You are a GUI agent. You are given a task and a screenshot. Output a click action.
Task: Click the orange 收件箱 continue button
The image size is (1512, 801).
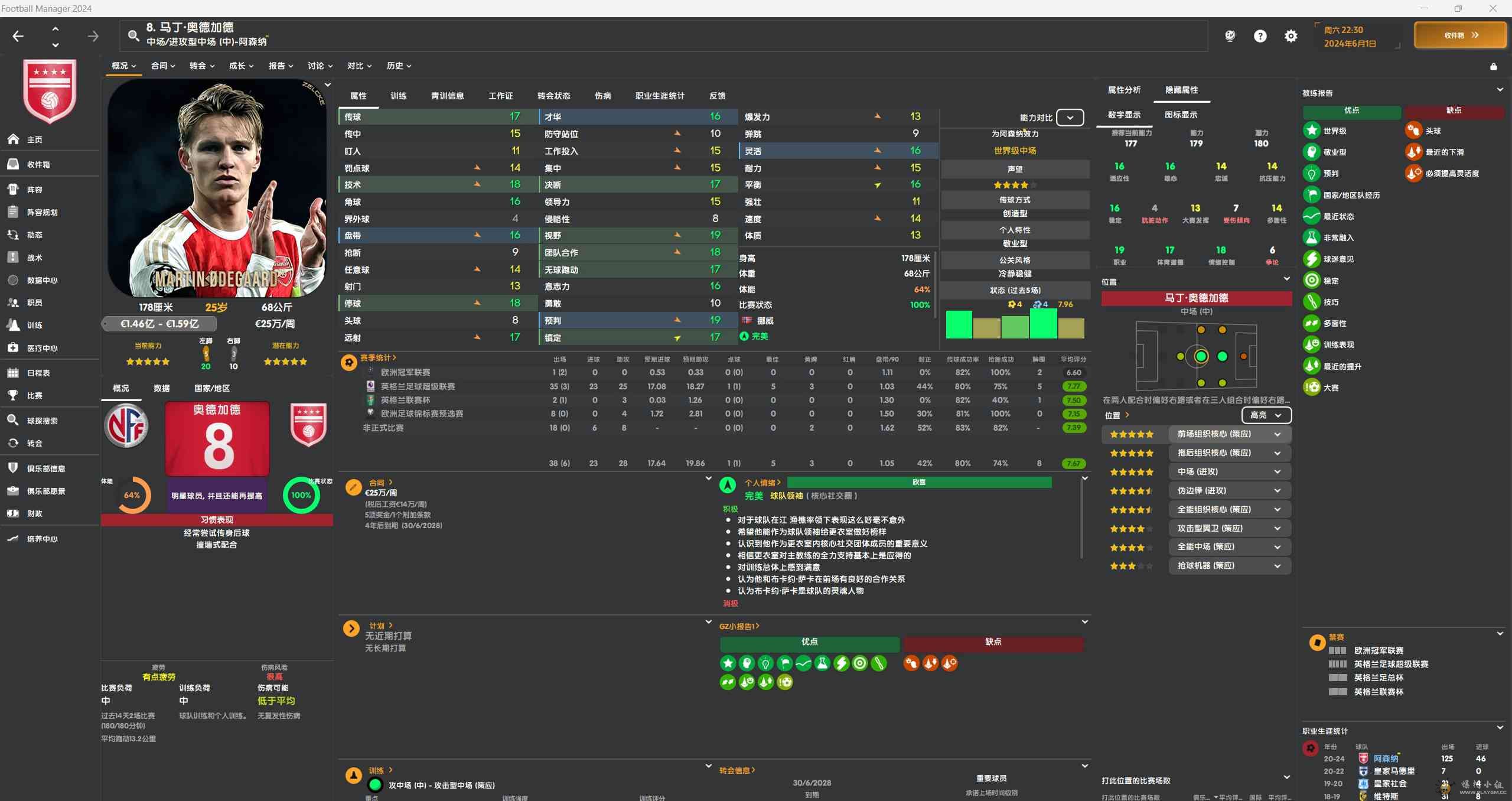1460,35
